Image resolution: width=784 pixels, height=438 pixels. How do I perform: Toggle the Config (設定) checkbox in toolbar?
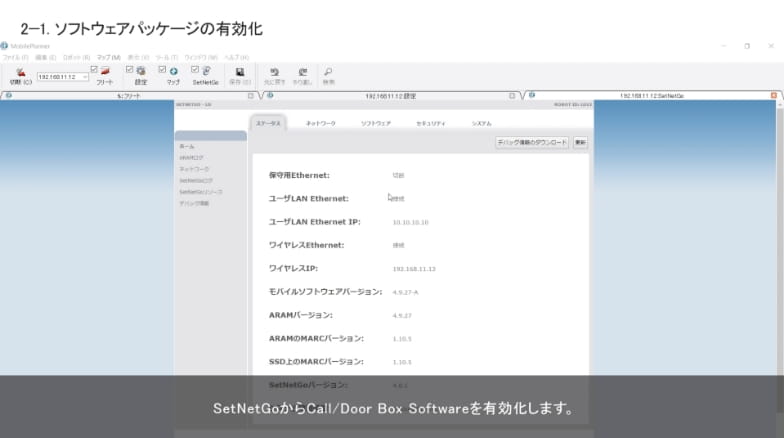tap(130, 69)
